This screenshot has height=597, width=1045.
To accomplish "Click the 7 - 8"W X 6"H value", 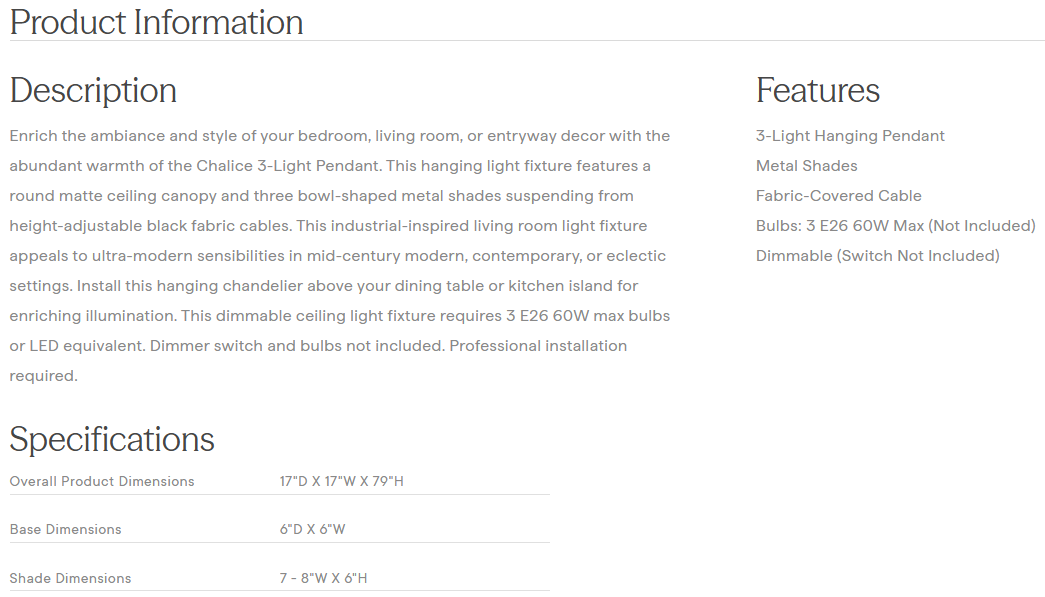I will (324, 579).
